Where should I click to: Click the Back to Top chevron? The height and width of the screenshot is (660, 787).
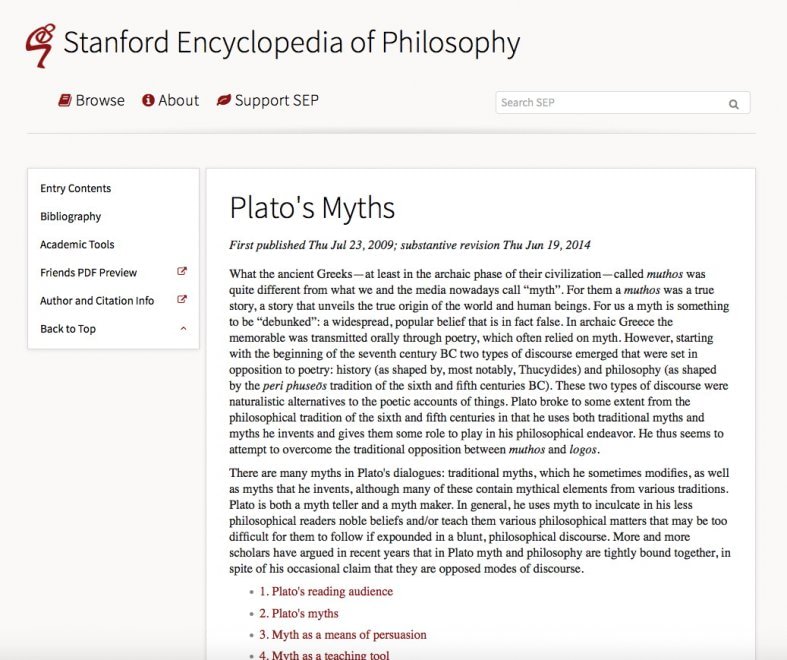click(x=183, y=329)
